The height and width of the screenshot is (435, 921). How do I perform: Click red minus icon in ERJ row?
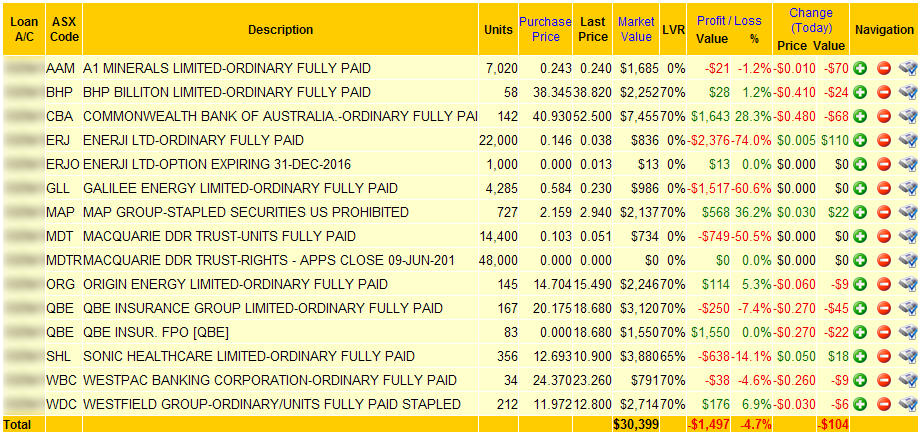(884, 140)
